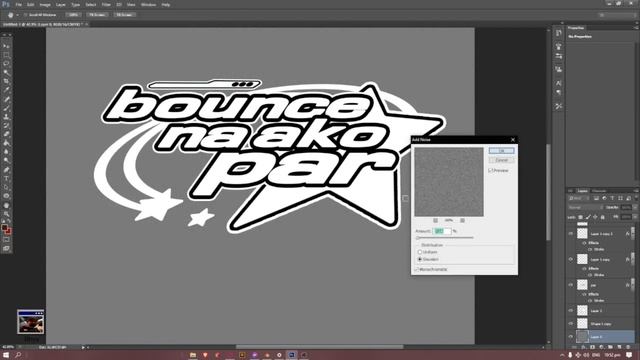The height and width of the screenshot is (360, 640).
Task: Zoom in the Add Noise preview
Action: 462,220
